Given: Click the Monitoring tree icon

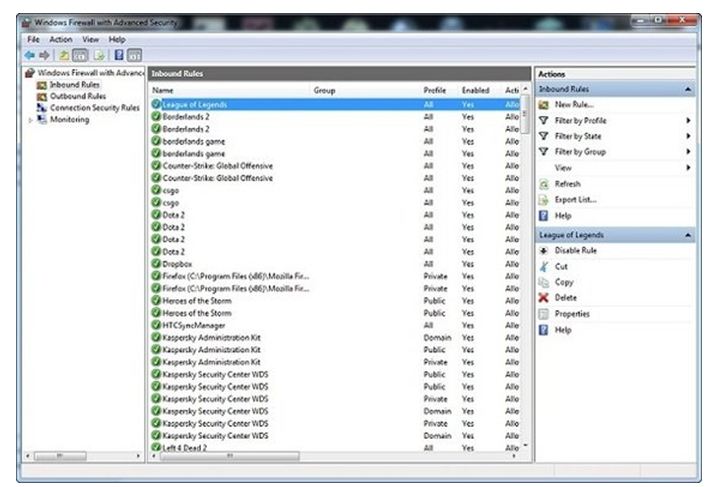Looking at the screenshot, I should click(x=42, y=119).
